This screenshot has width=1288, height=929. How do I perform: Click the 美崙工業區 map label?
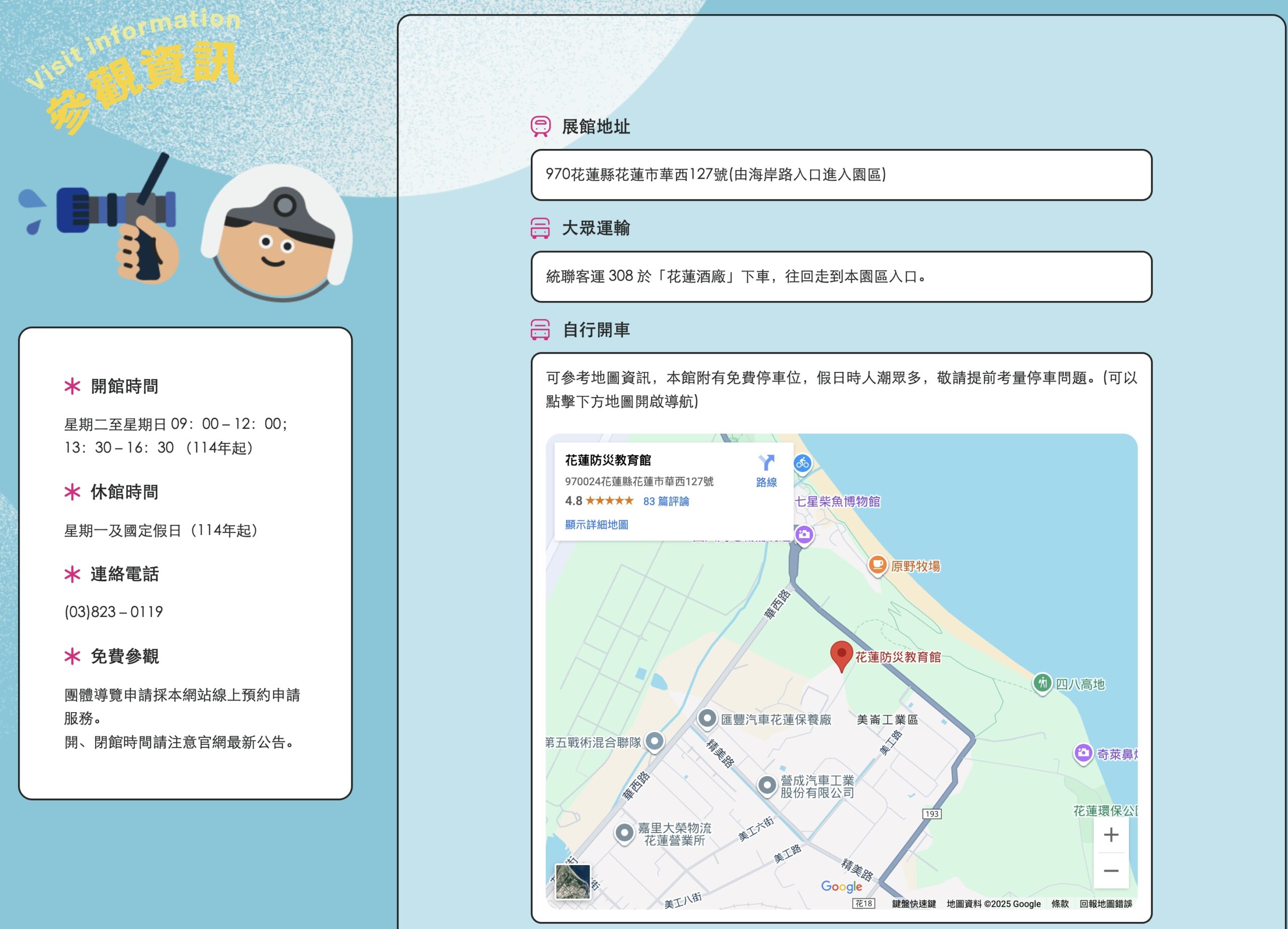click(887, 719)
